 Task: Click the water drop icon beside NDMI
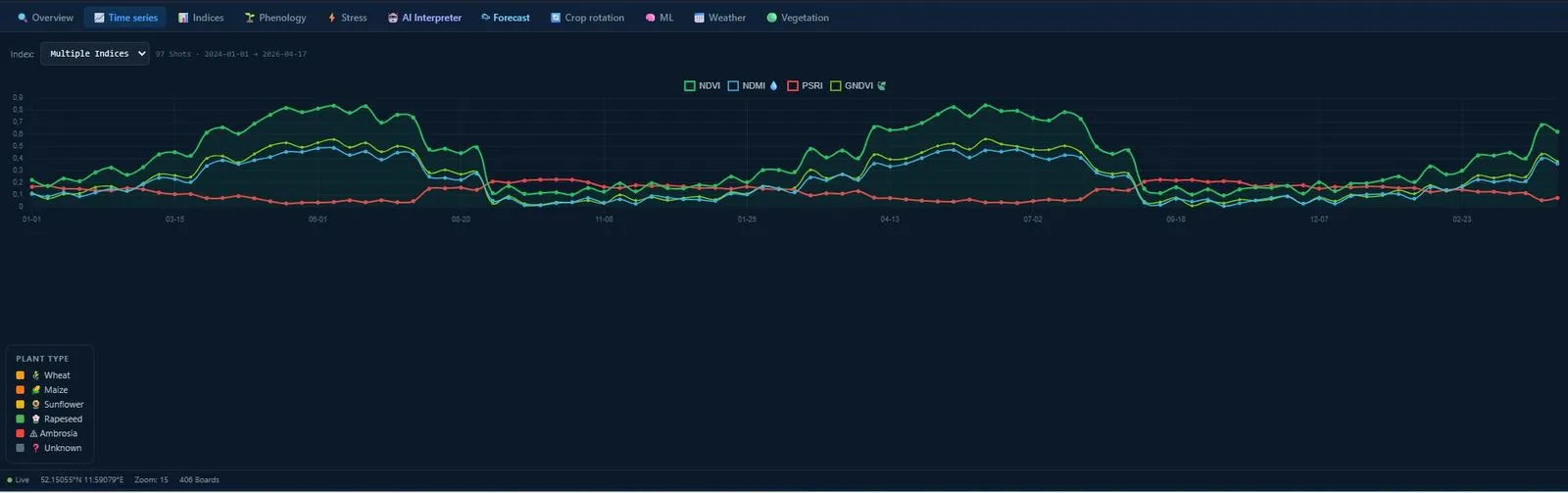point(774,86)
